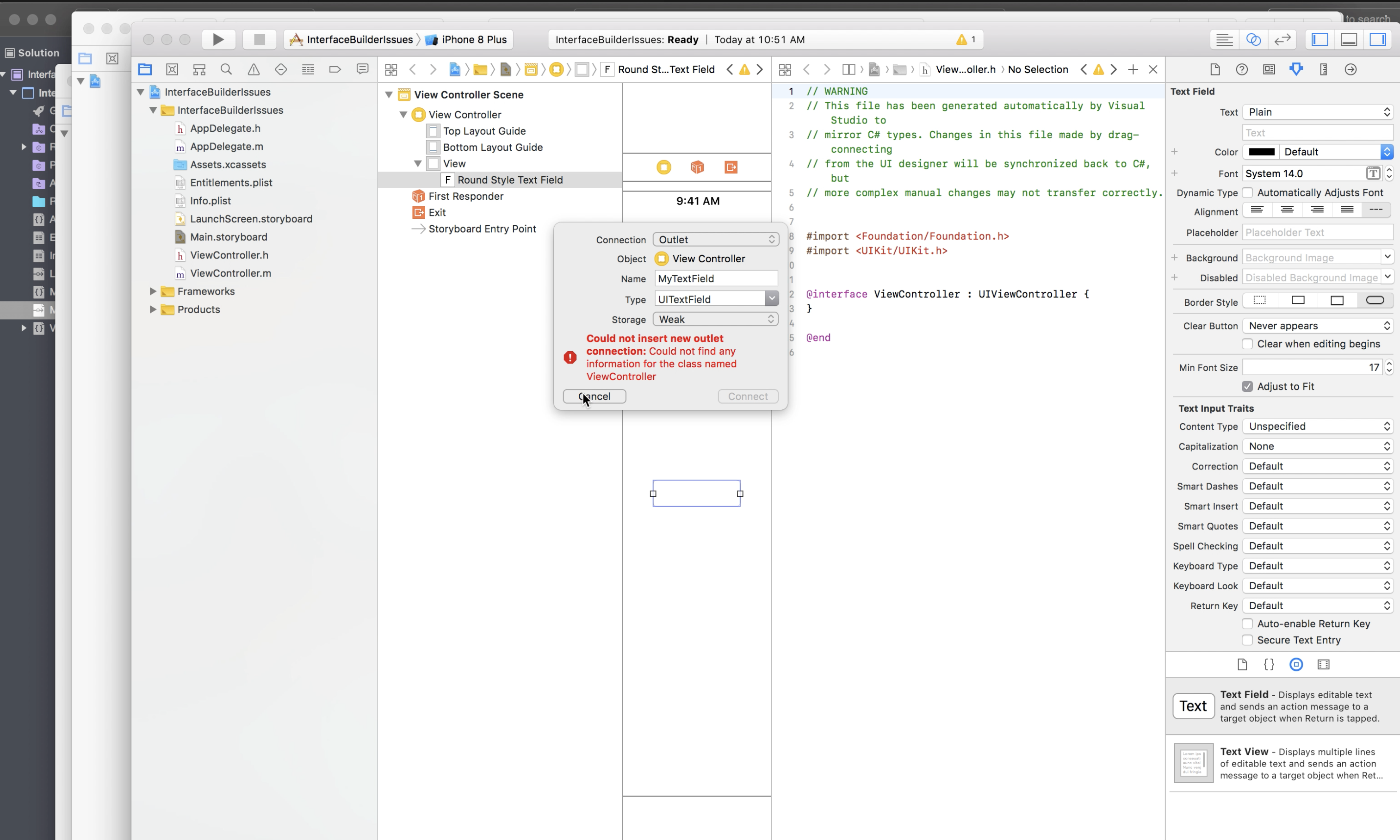The image size is (1400, 840).
Task: Select the Attributes inspector icon
Action: (x=1296, y=69)
